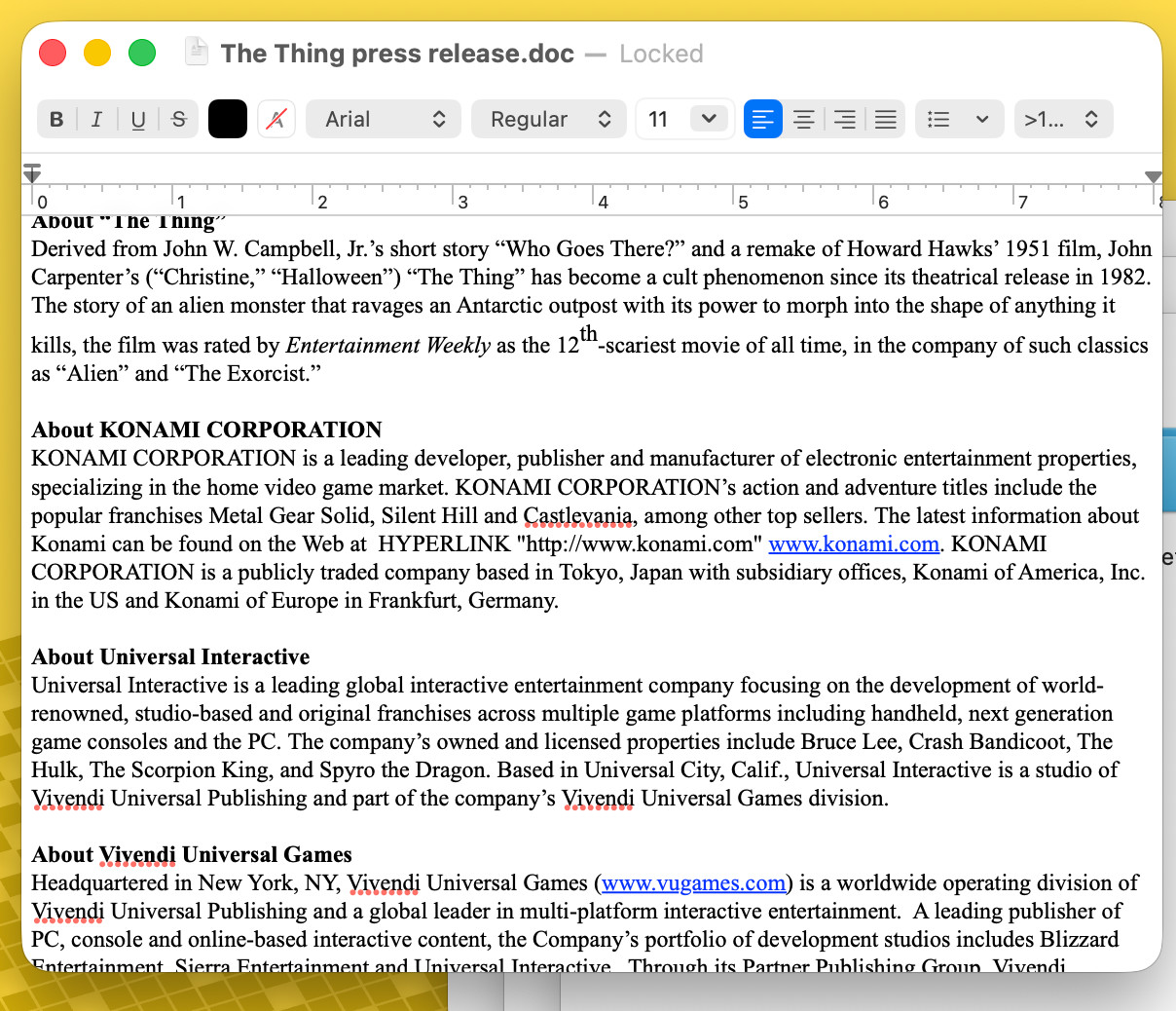Click the font size field showing 11
1176x1011 pixels.
[x=662, y=119]
